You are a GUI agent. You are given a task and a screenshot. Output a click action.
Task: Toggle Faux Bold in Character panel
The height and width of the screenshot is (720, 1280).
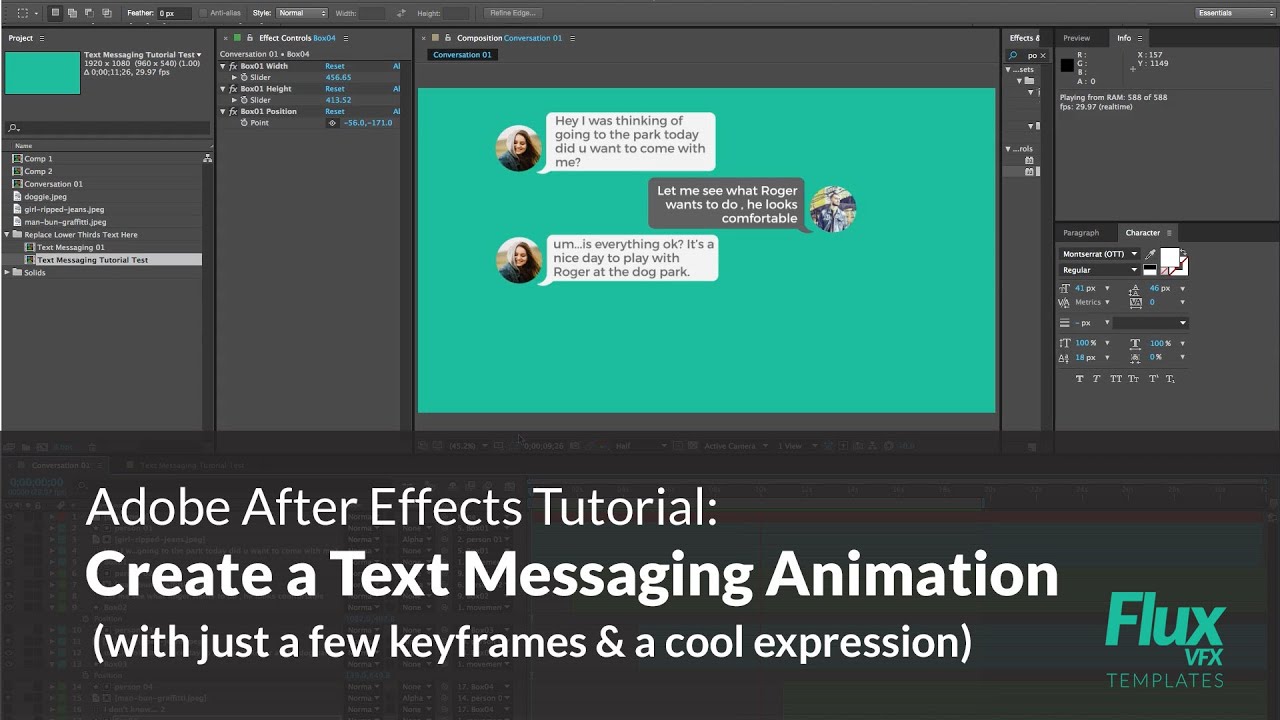point(1080,379)
